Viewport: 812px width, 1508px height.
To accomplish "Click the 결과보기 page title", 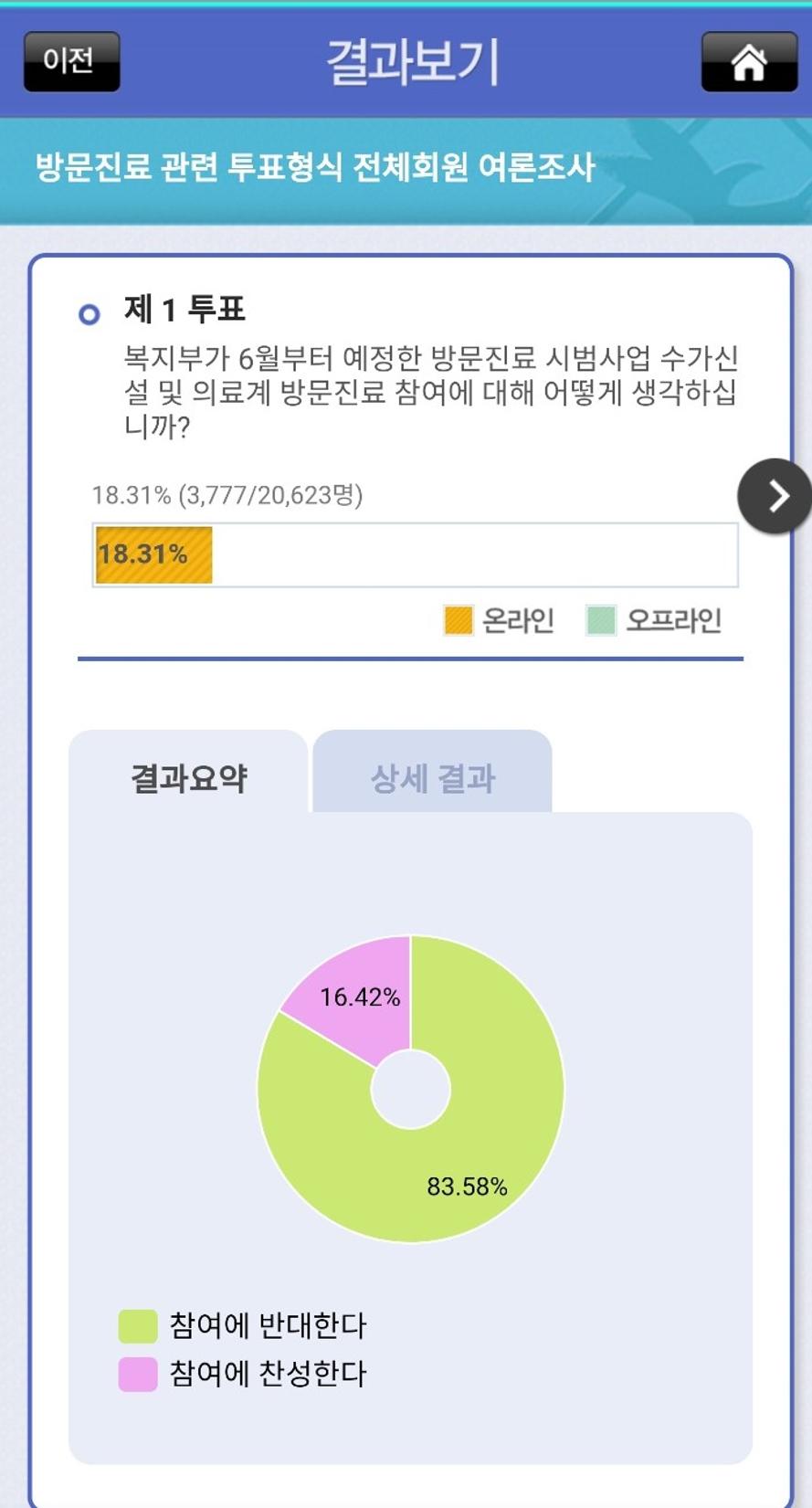I will [x=413, y=62].
